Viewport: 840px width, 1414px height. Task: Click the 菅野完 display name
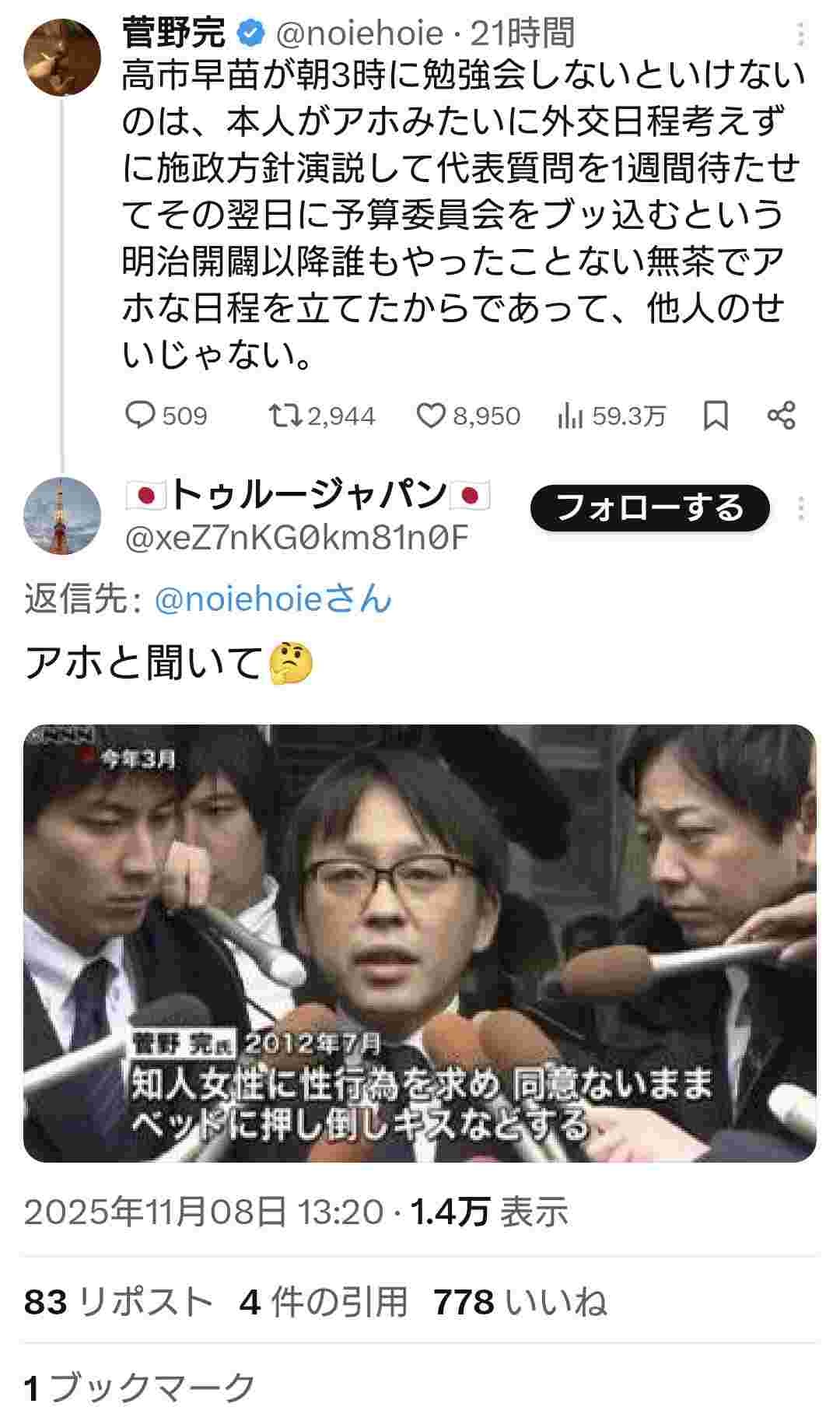pyautogui.click(x=173, y=33)
